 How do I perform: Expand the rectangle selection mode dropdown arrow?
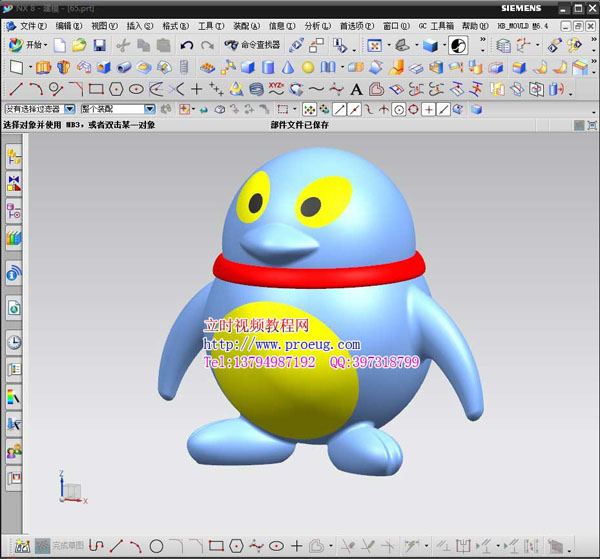tap(294, 110)
